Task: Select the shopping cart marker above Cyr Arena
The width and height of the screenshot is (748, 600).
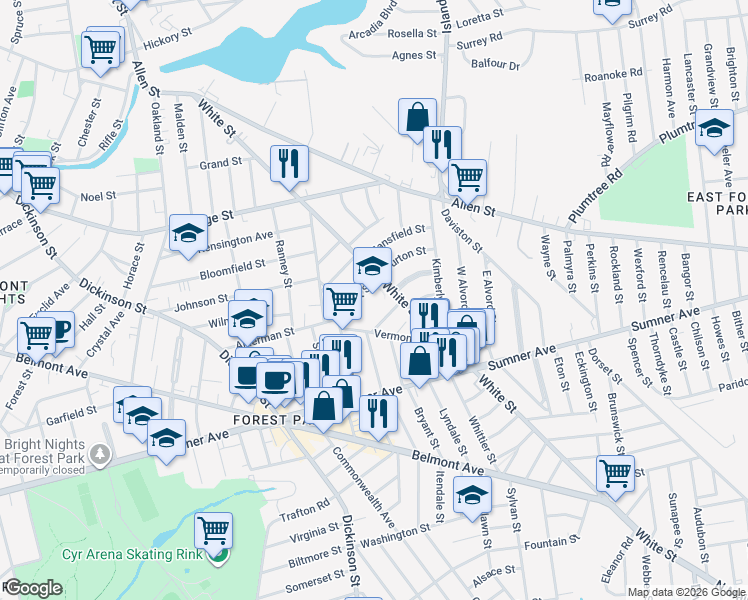Action: pyautogui.click(x=213, y=531)
